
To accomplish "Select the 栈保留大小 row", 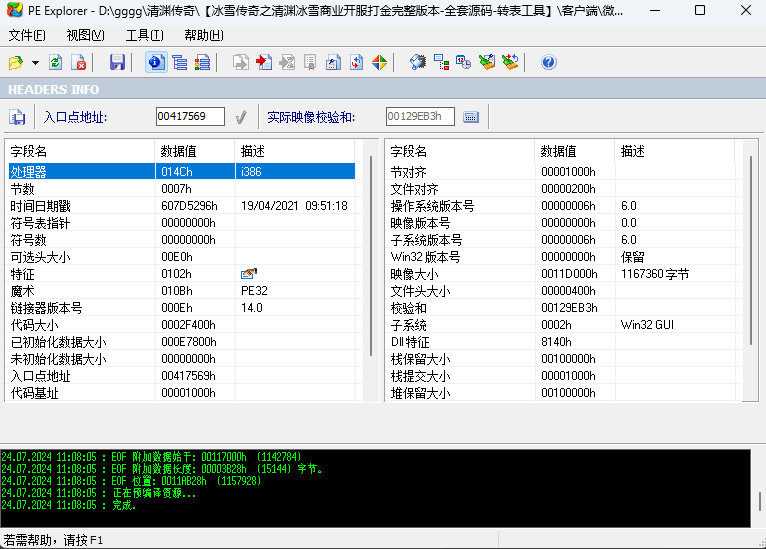I will coord(562,359).
